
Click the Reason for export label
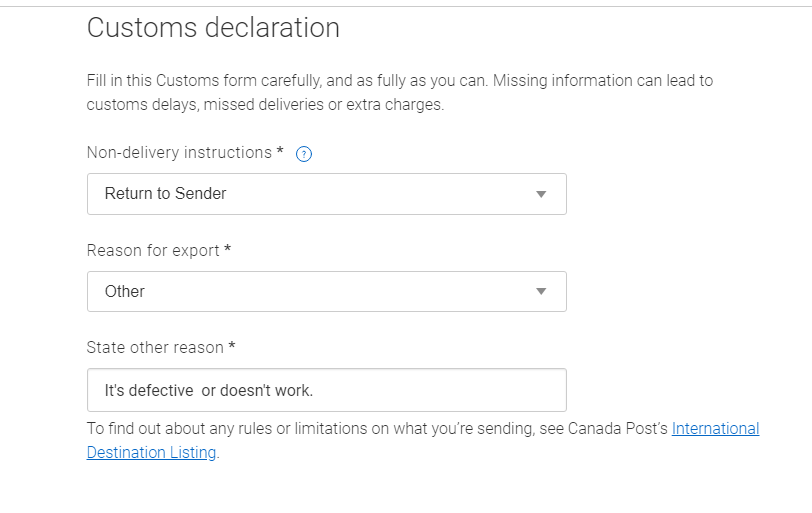point(153,250)
